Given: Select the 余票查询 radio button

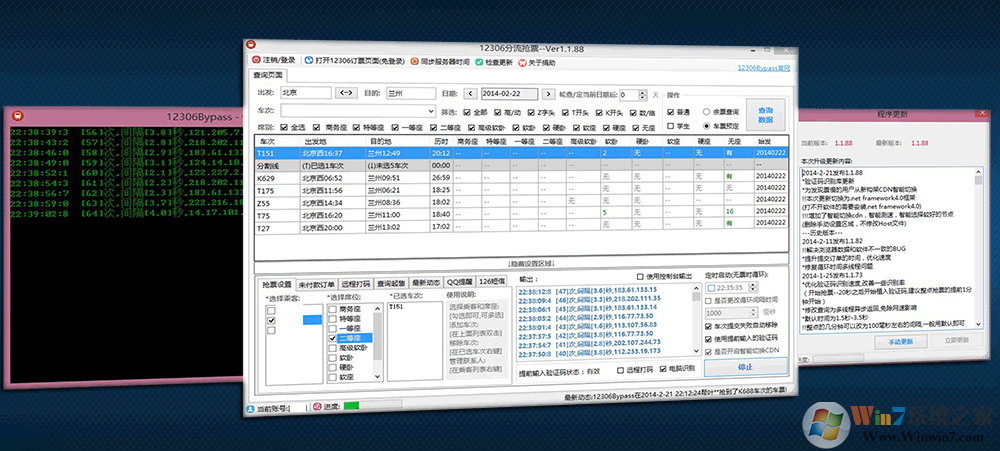Looking at the screenshot, I should point(707,112).
